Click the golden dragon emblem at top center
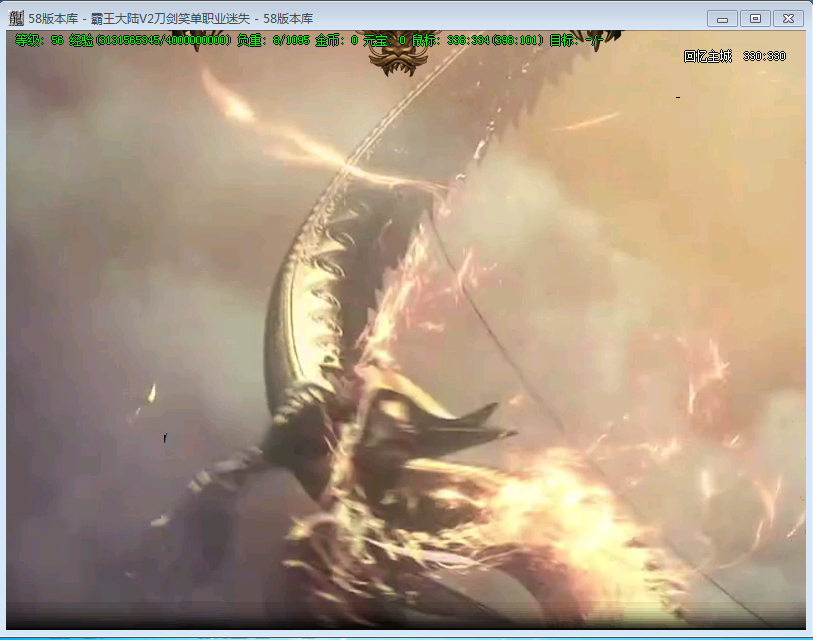 [398, 53]
